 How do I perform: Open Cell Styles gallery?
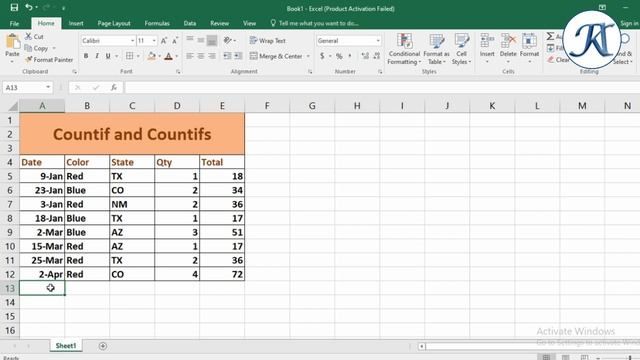point(462,49)
